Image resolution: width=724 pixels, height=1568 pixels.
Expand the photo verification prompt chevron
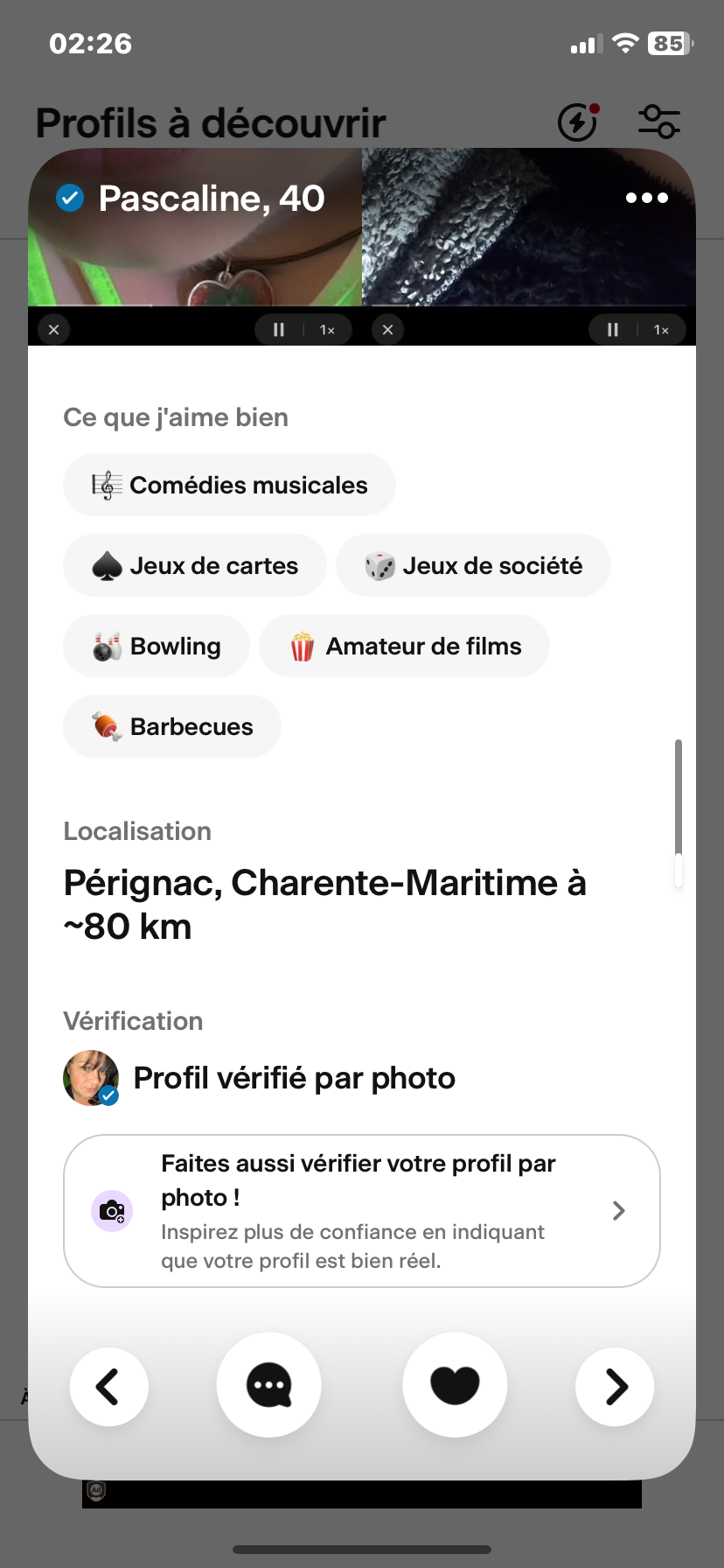click(619, 1211)
